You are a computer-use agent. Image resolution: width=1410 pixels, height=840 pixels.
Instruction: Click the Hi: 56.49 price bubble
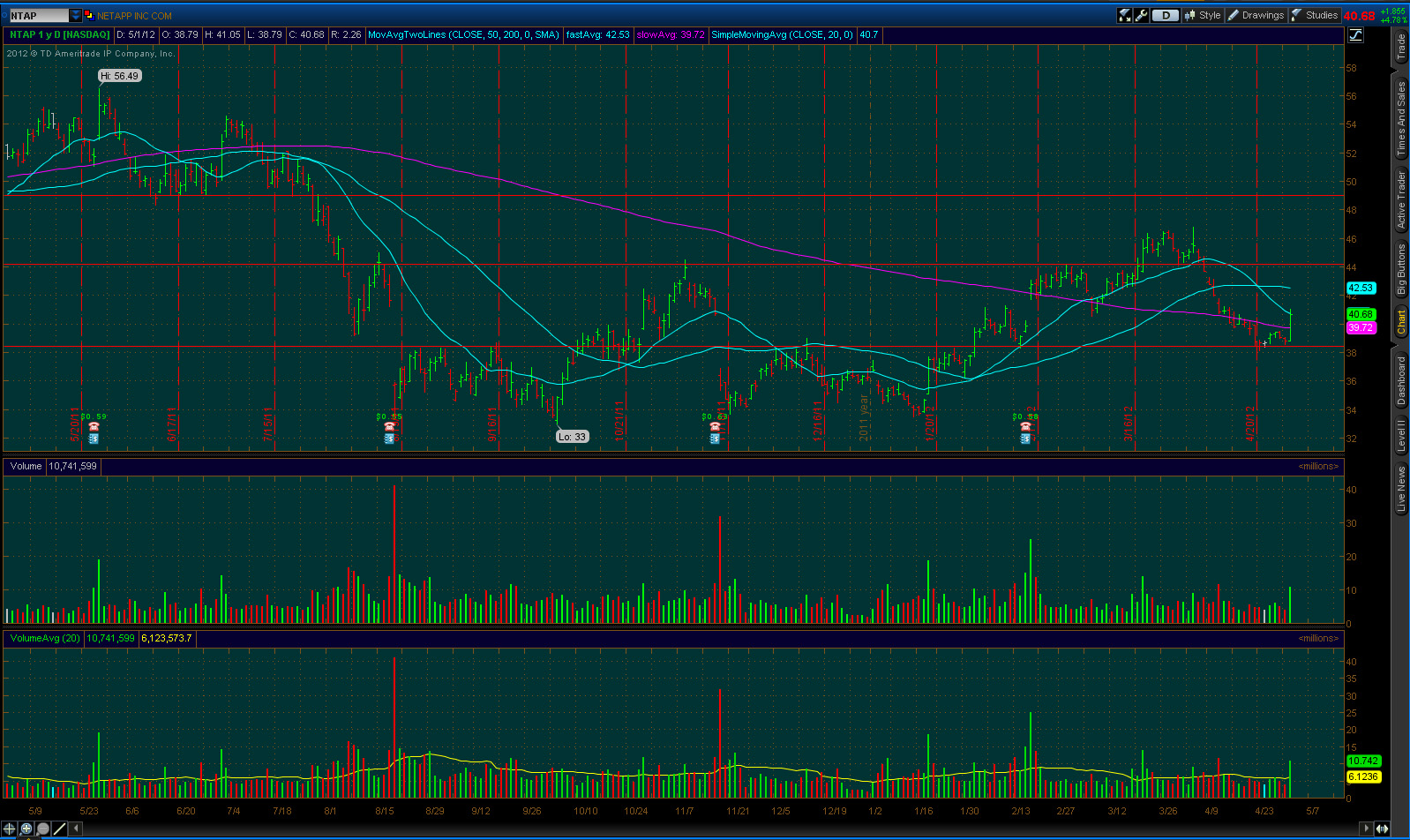[119, 76]
